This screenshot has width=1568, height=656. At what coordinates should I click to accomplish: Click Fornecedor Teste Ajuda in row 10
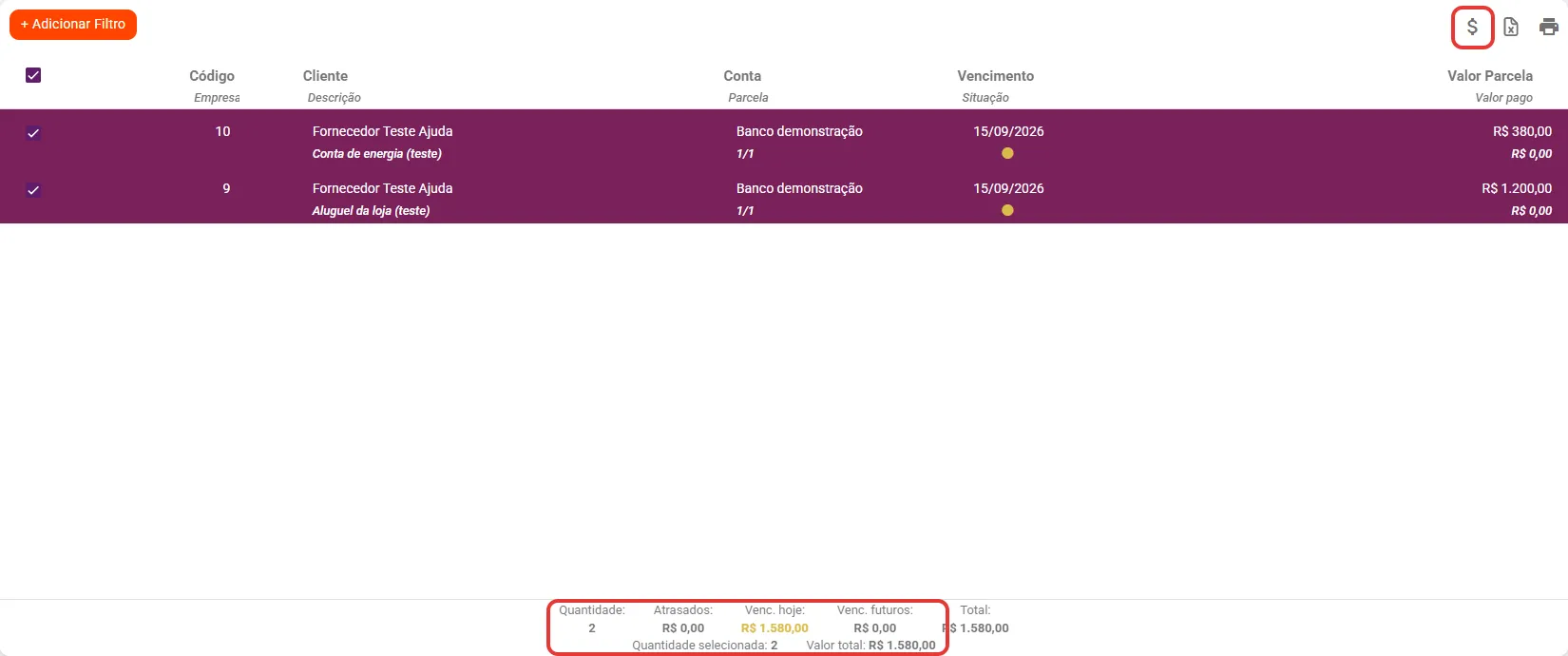coord(382,131)
